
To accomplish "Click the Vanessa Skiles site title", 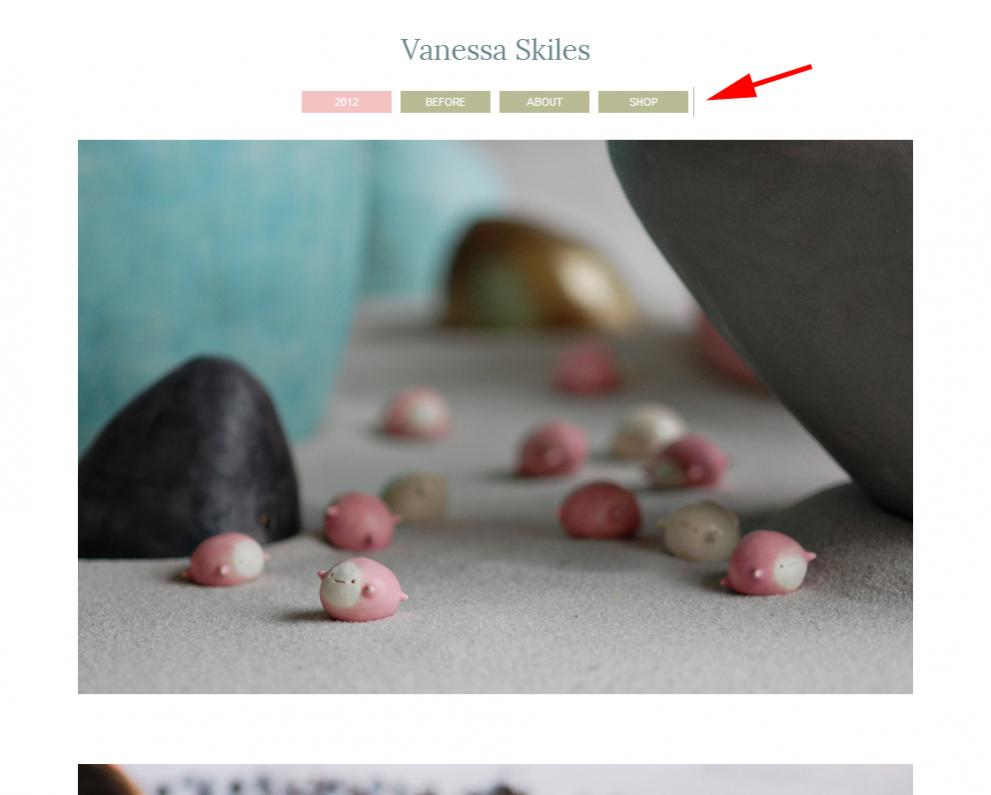I will click(495, 50).
